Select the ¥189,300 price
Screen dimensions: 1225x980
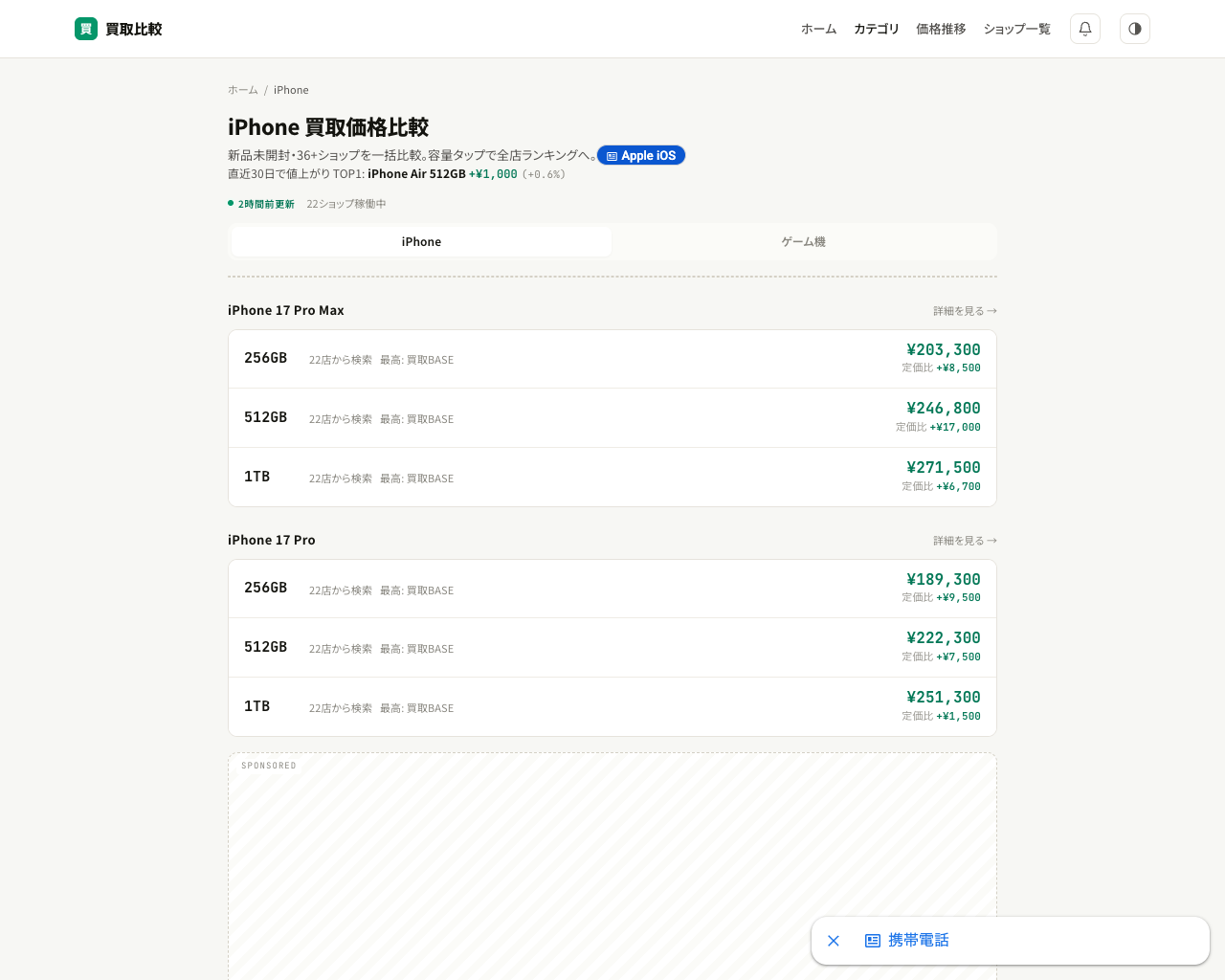[944, 579]
